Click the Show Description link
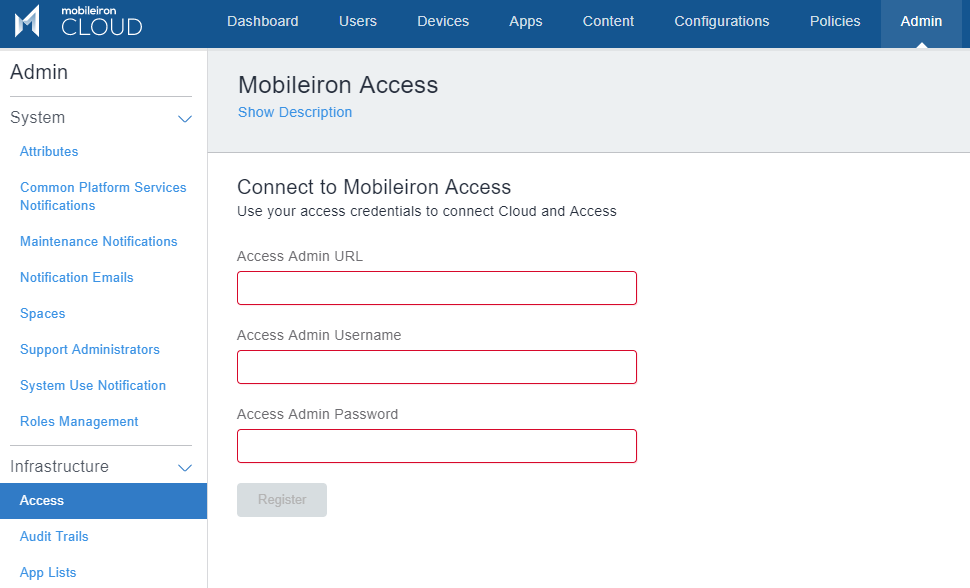Viewport: 970px width, 588px height. pyautogui.click(x=295, y=112)
